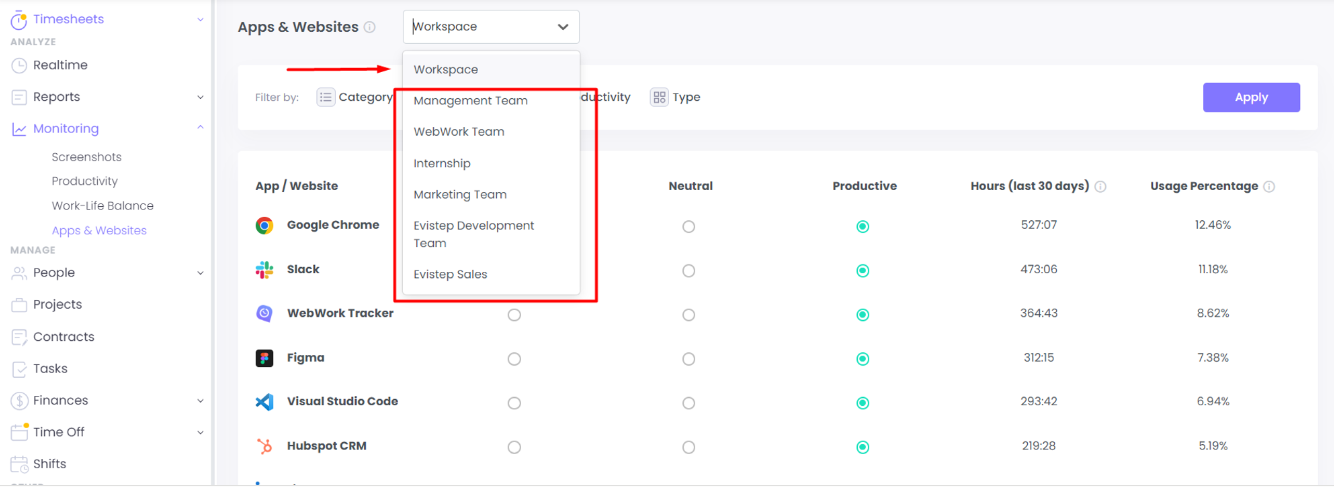This screenshot has height=487, width=1334.
Task: Choose Workspace option in dropdown list
Action: [x=491, y=70]
